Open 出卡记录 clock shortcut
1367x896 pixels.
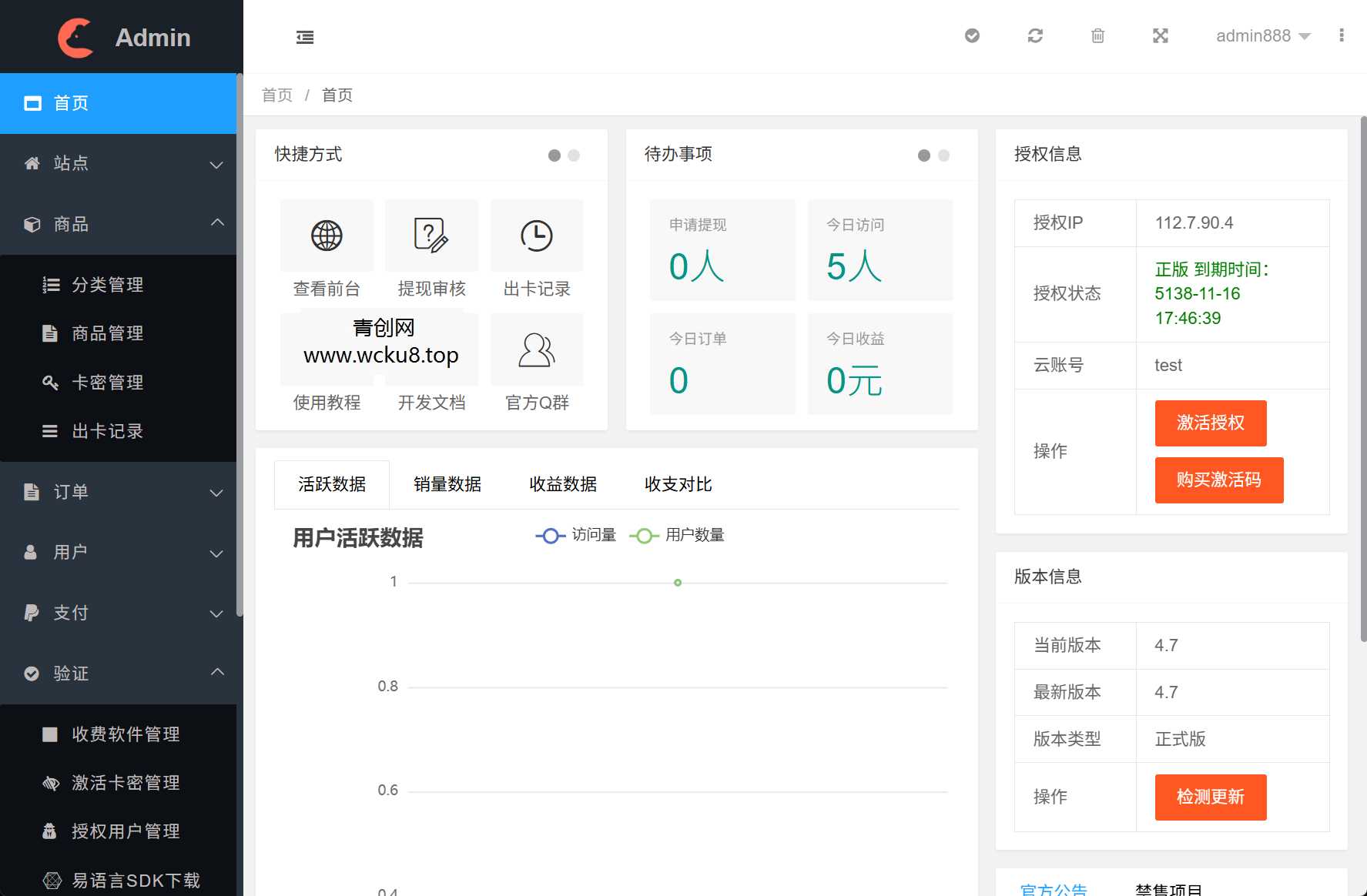[x=536, y=236]
